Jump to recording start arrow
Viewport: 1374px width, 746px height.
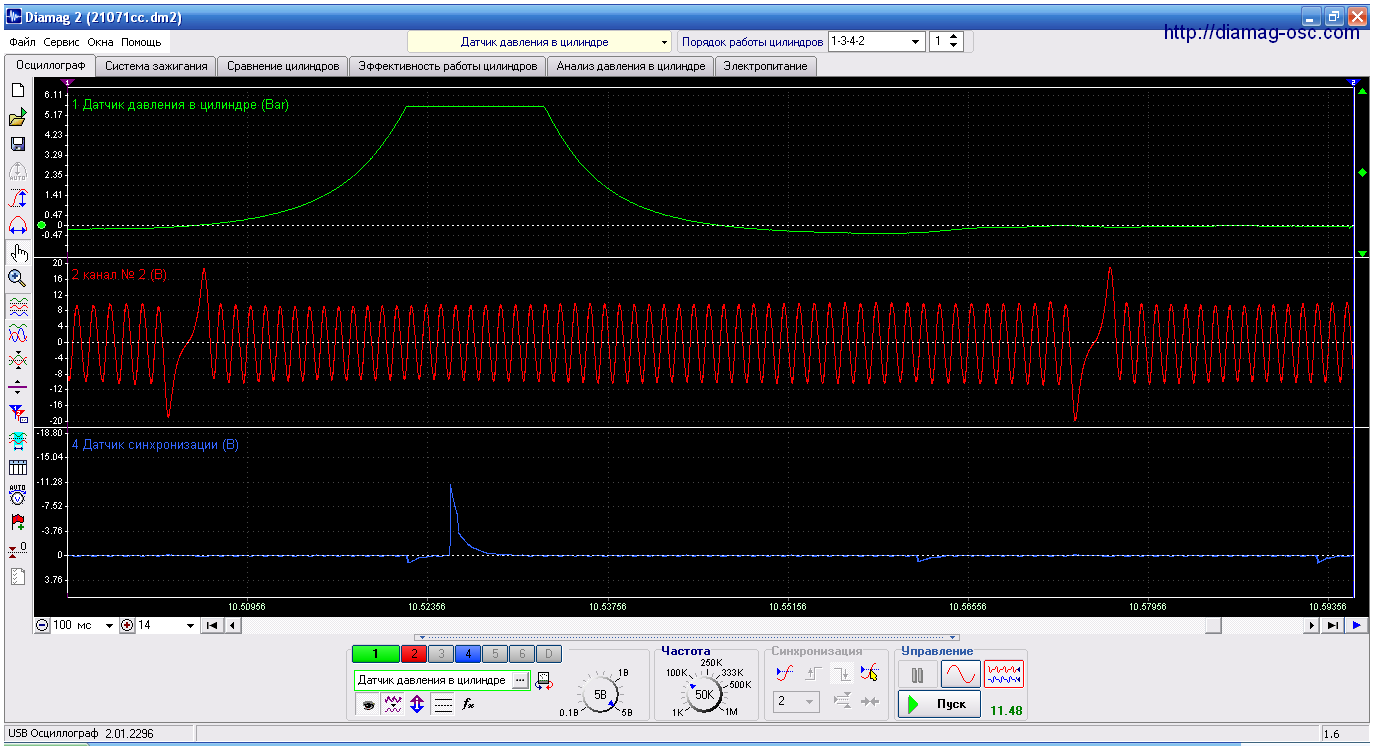pyautogui.click(x=212, y=625)
